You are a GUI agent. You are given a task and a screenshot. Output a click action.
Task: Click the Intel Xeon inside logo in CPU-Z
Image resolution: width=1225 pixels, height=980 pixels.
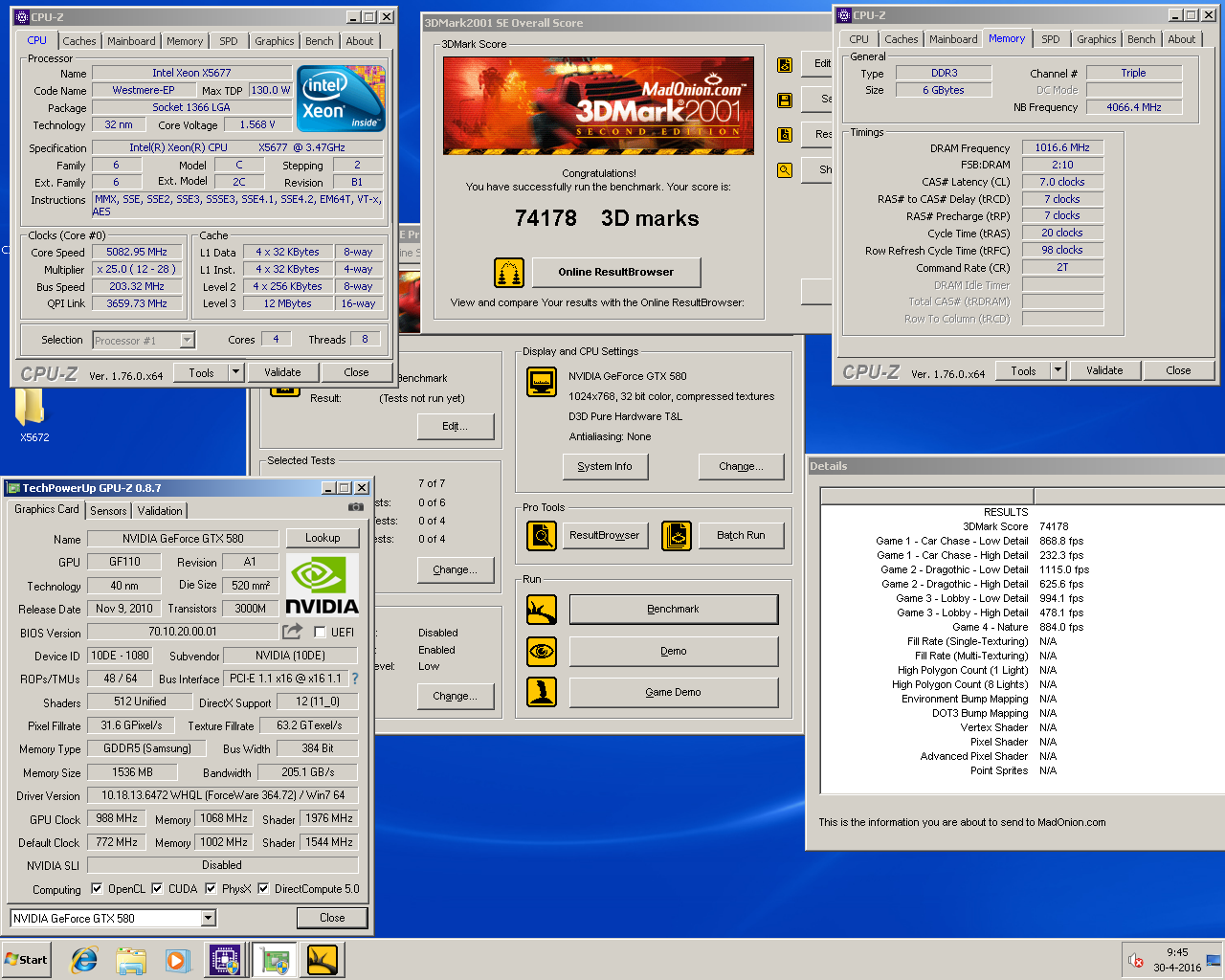341,98
